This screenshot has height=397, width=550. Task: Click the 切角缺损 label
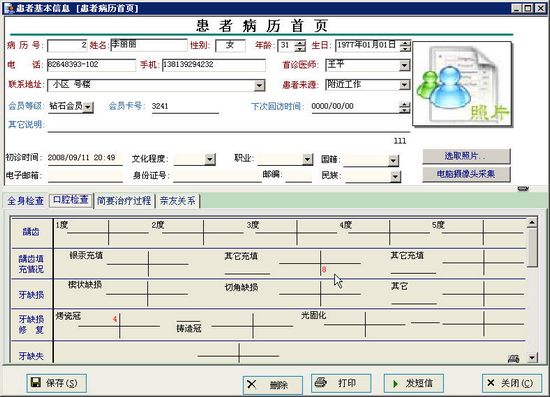242,287
